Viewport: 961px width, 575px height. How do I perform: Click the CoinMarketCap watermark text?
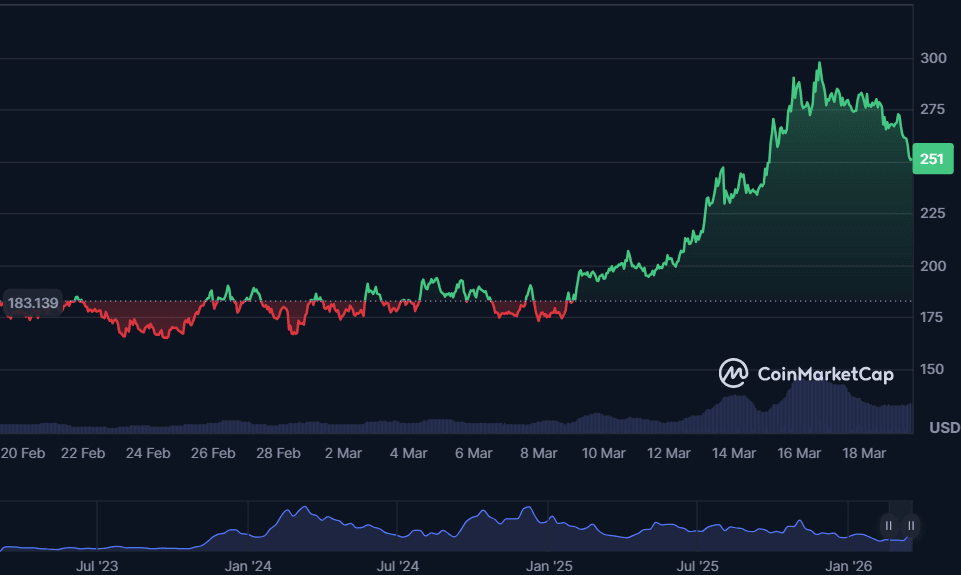click(x=825, y=374)
